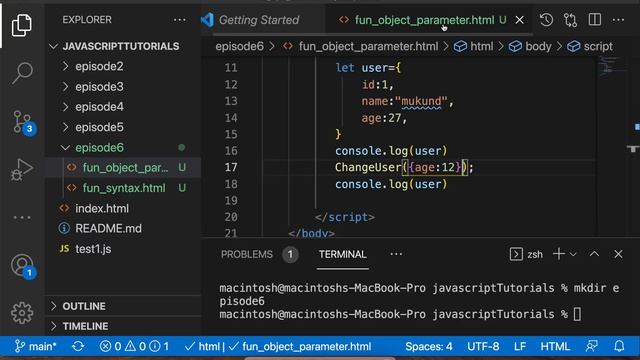Open the Explorer view in activity bar
Image resolution: width=640 pixels, height=360 pixels.
(x=22, y=25)
